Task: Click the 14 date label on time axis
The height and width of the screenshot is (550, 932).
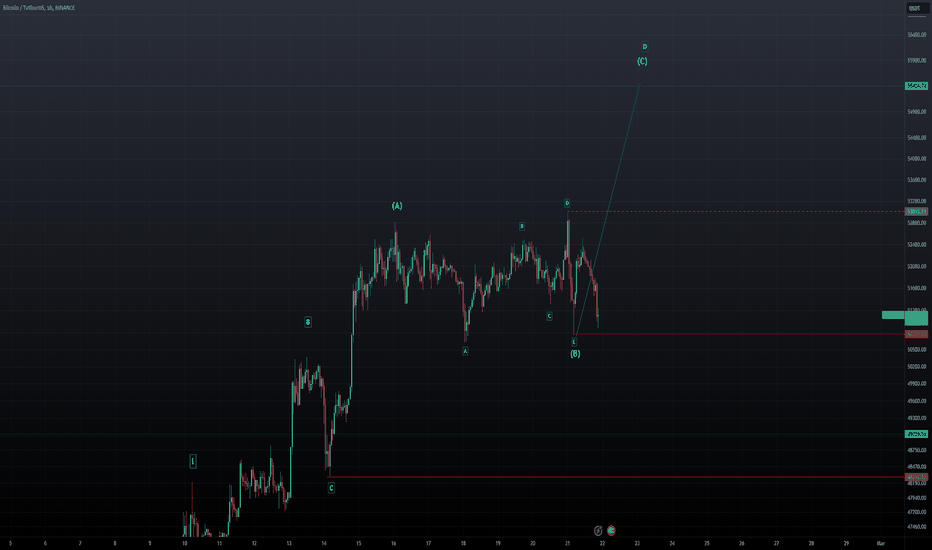Action: (x=324, y=543)
